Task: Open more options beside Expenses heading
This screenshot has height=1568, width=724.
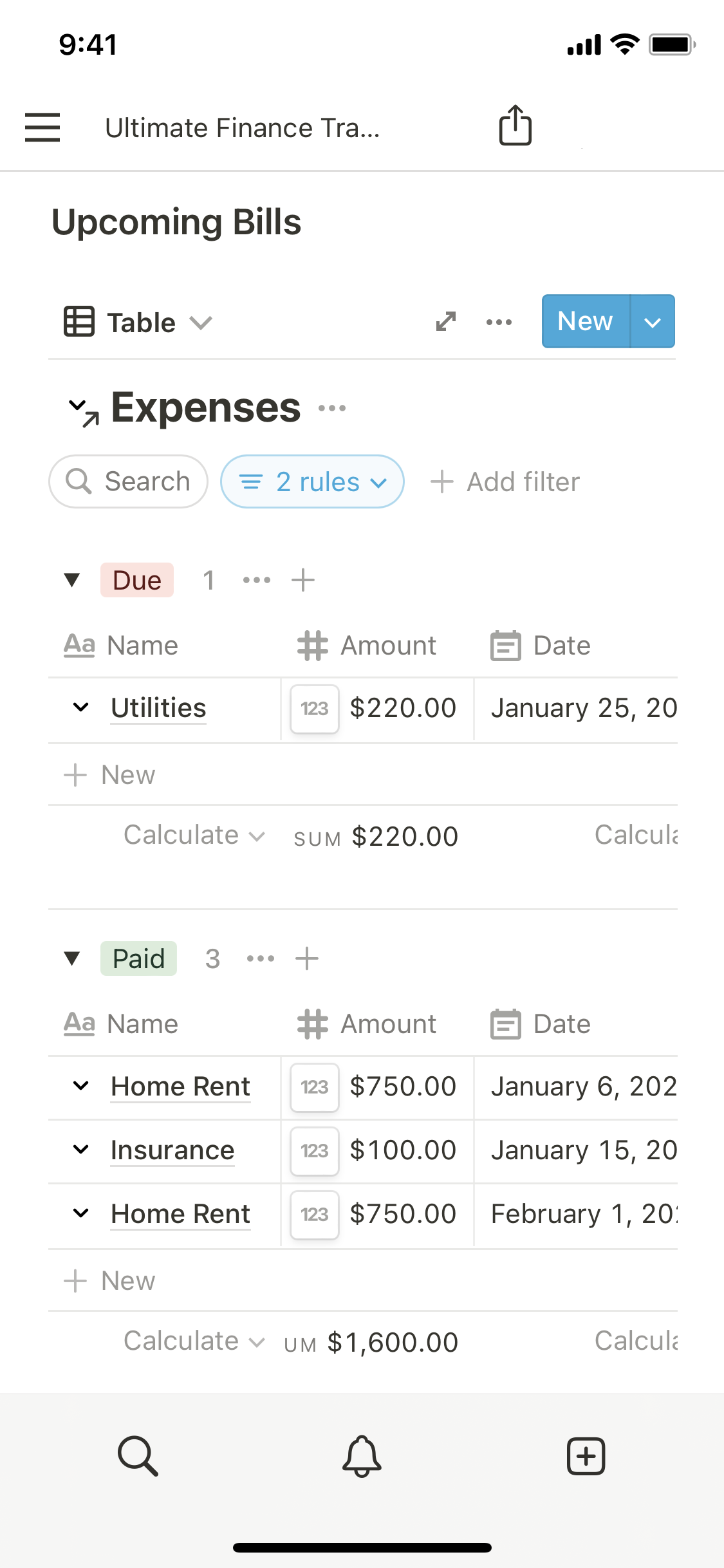Action: coord(332,408)
